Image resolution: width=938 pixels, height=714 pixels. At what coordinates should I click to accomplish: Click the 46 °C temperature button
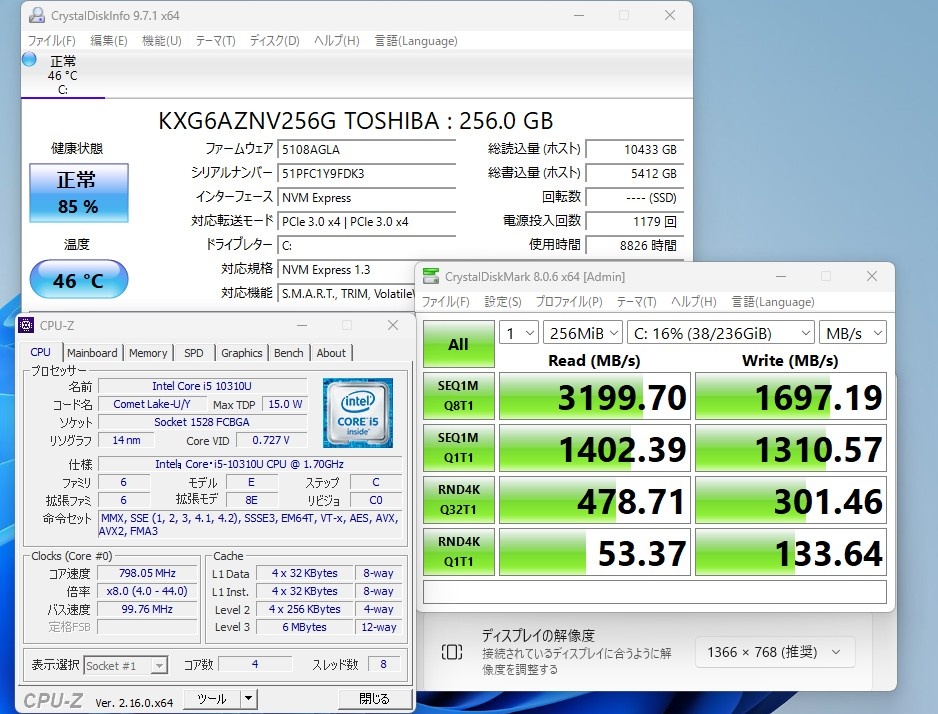(79, 279)
